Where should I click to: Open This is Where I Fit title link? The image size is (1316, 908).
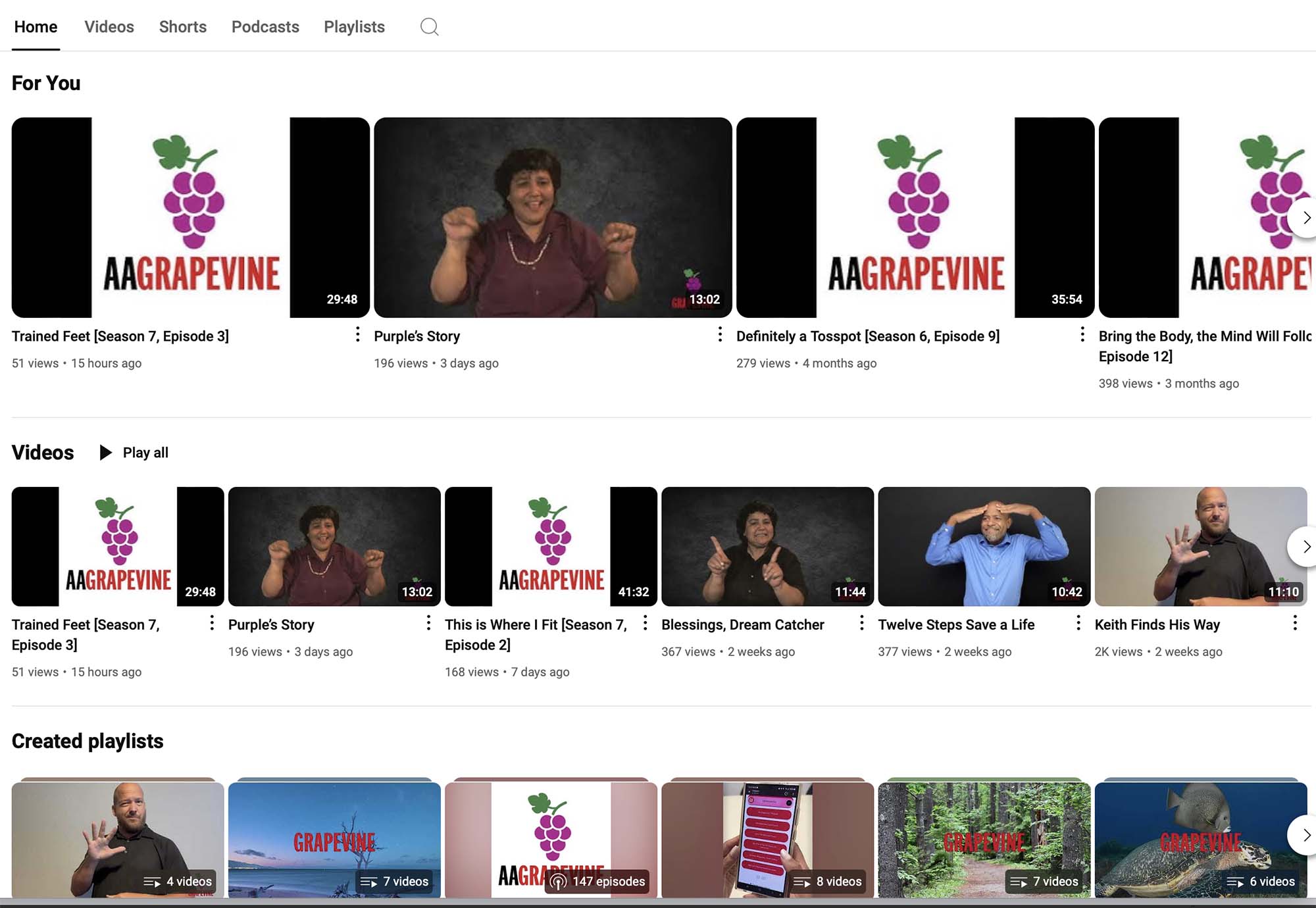click(536, 634)
